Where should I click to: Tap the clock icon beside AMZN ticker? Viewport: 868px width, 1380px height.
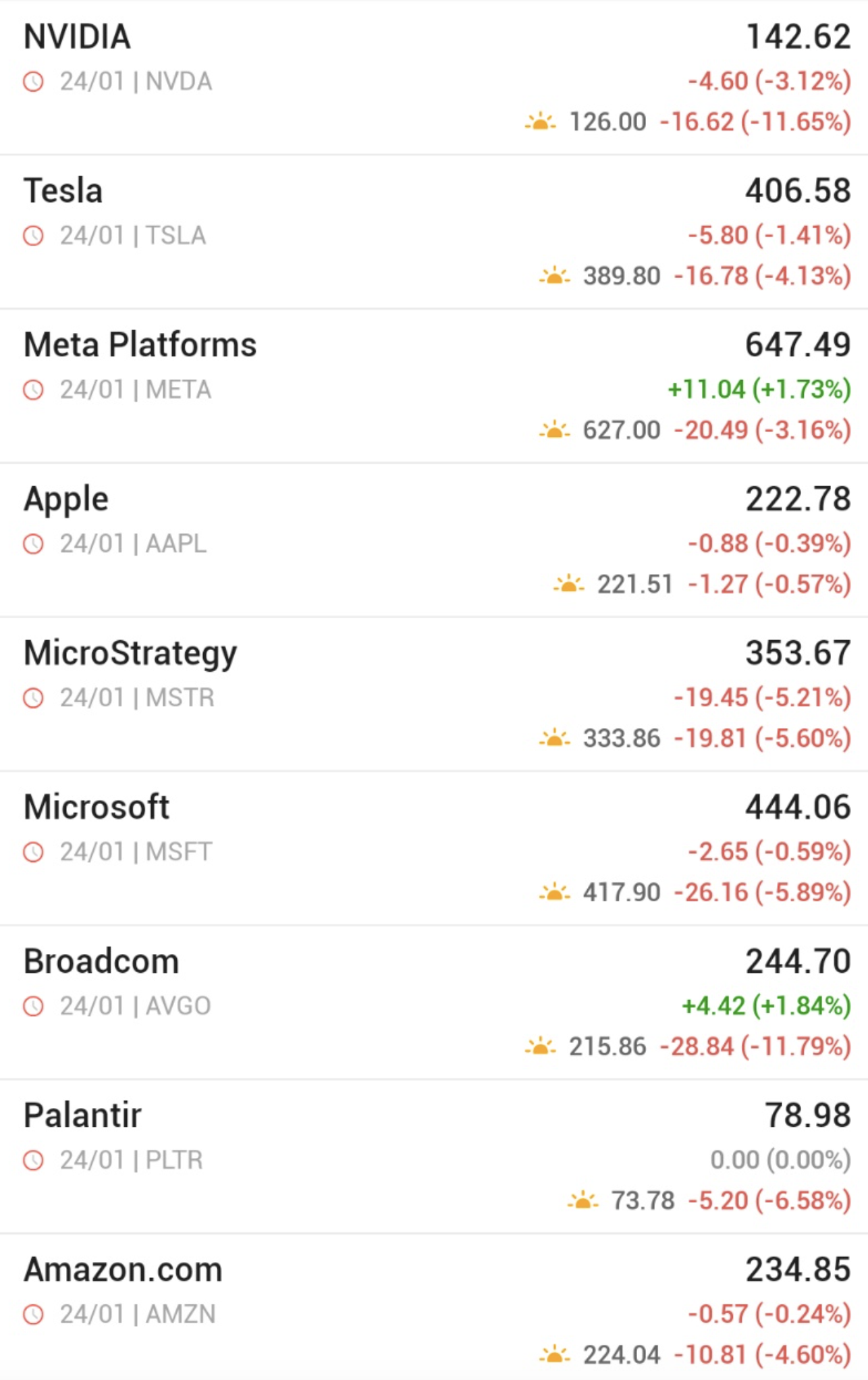pyautogui.click(x=33, y=1315)
